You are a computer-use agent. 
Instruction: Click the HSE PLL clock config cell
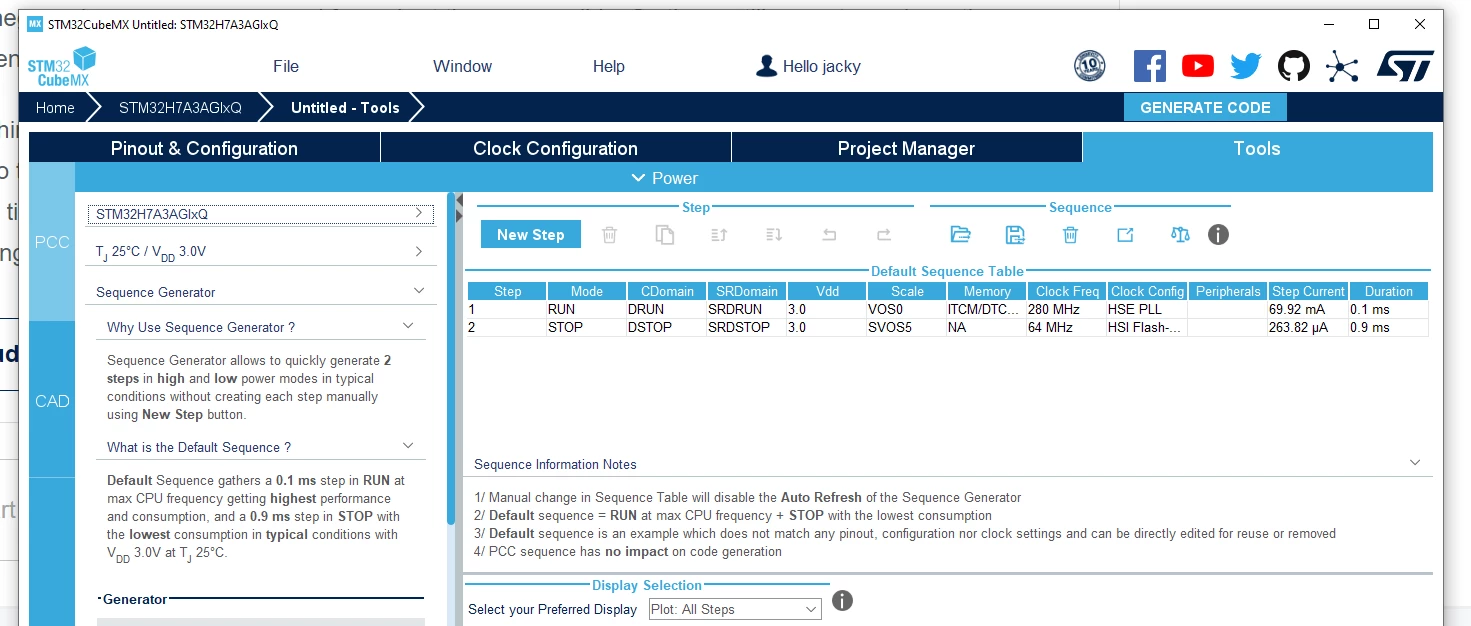[1147, 310]
